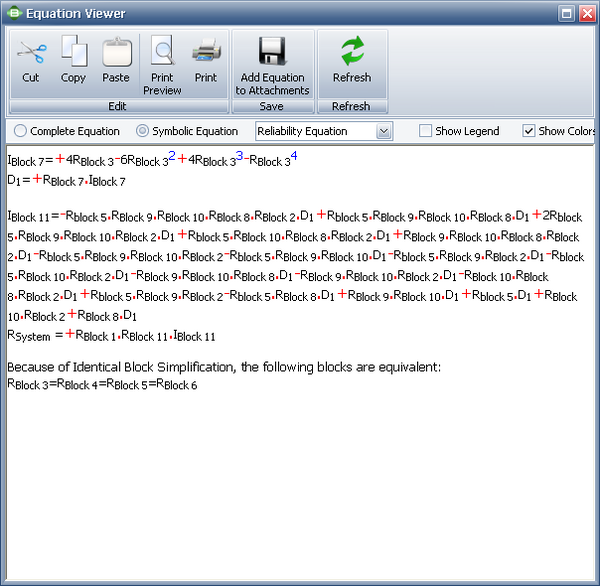Click the Paste clipboard icon
This screenshot has width=600, height=586.
[x=116, y=52]
